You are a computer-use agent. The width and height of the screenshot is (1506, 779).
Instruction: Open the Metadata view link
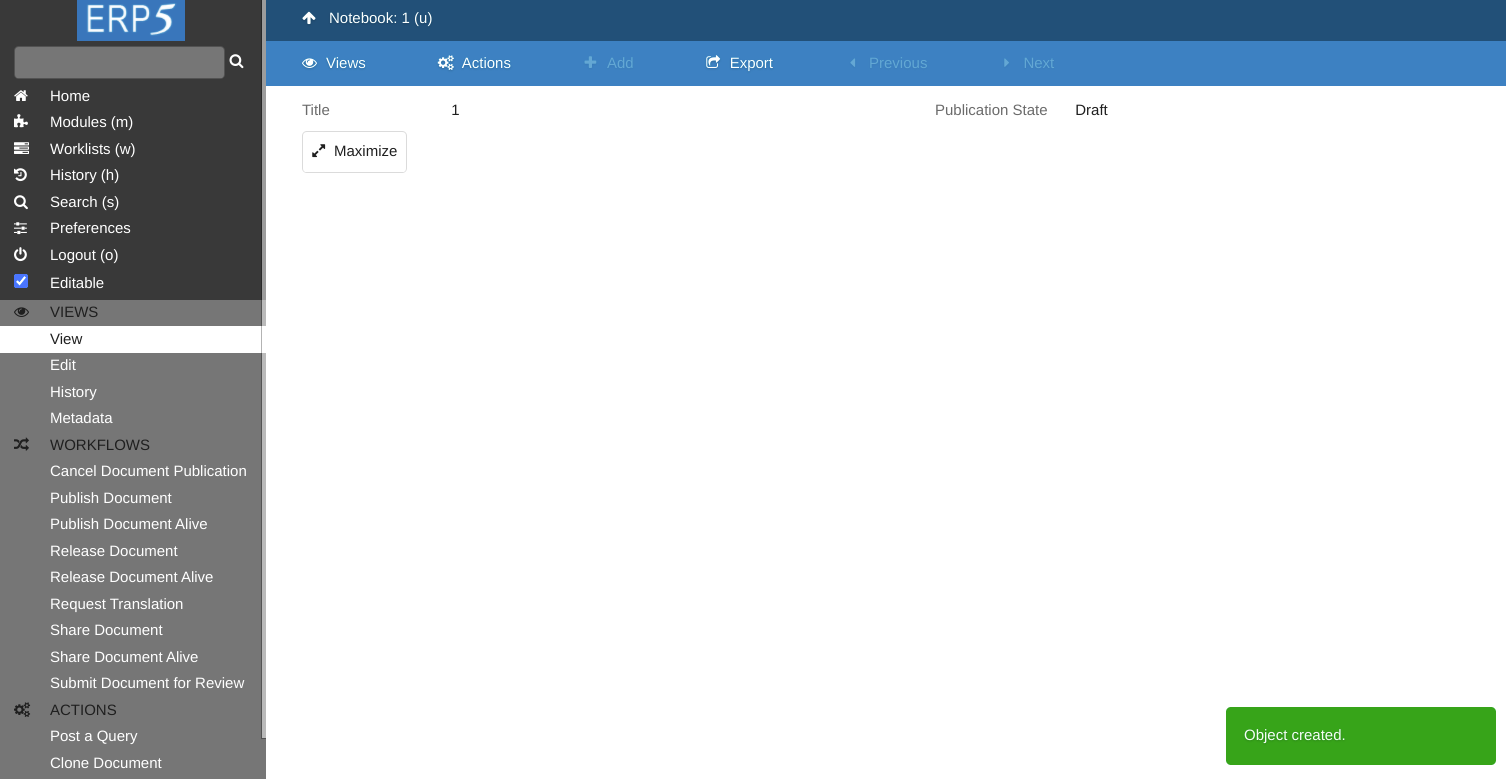point(81,418)
